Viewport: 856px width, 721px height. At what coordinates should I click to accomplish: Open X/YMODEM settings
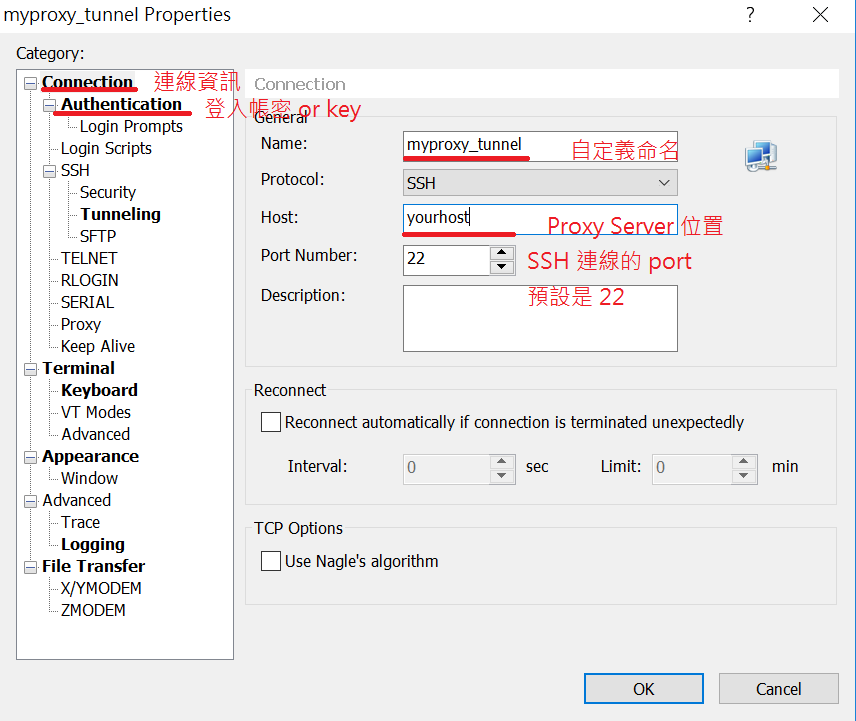pyautogui.click(x=101, y=588)
